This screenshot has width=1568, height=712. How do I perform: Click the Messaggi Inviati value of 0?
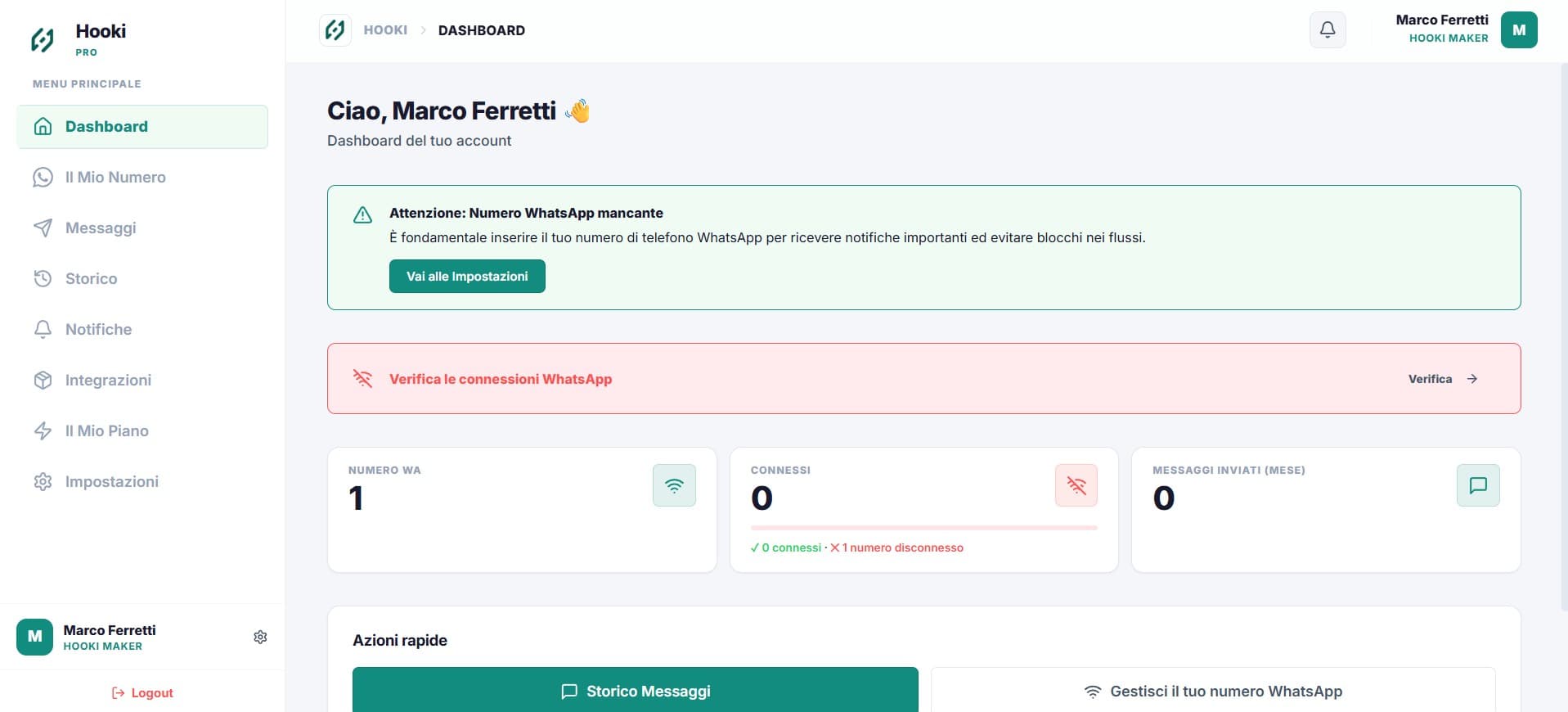tap(1164, 498)
